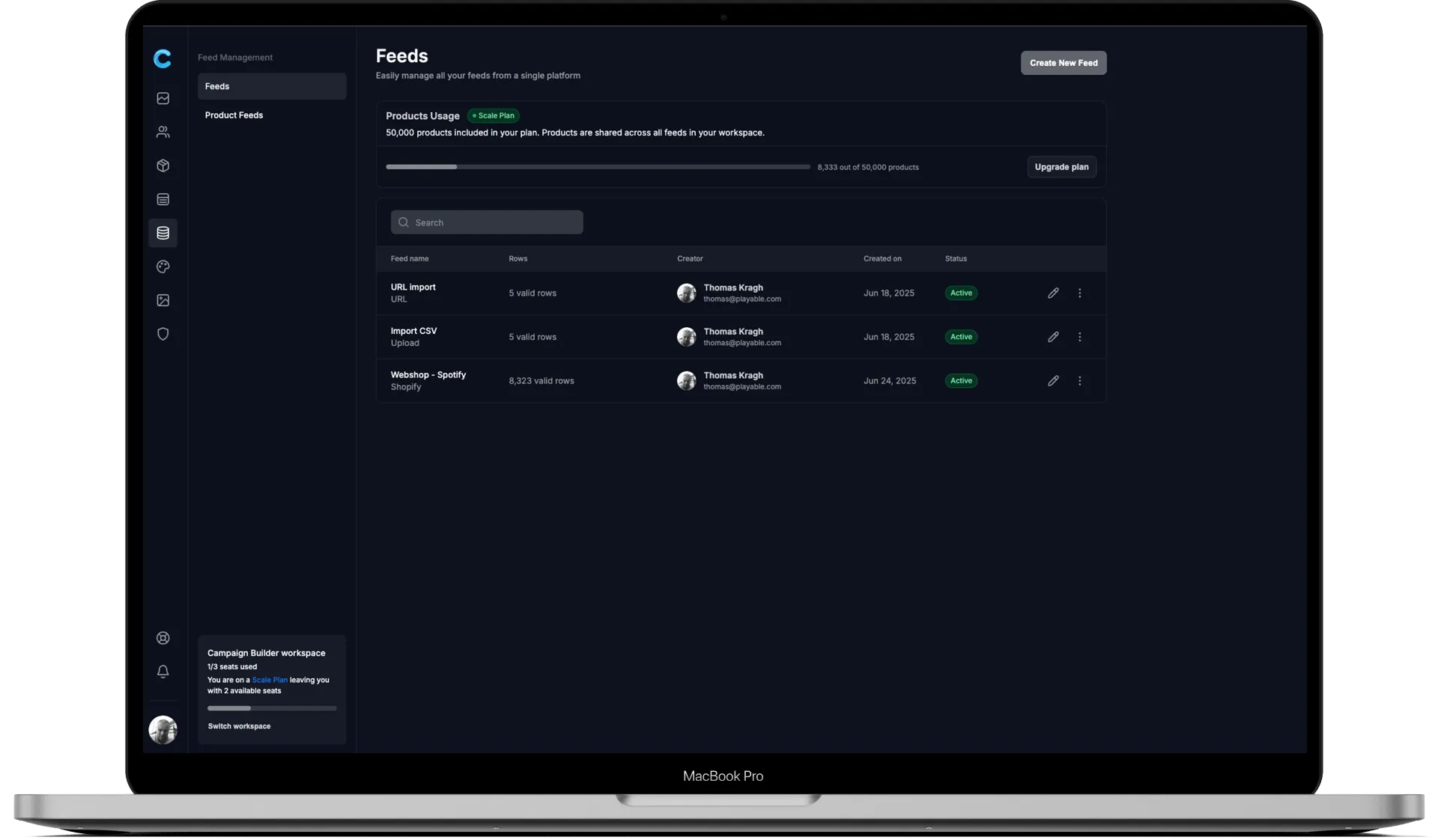1438x840 pixels.
Task: Open the palette design sidebar icon
Action: [x=163, y=267]
